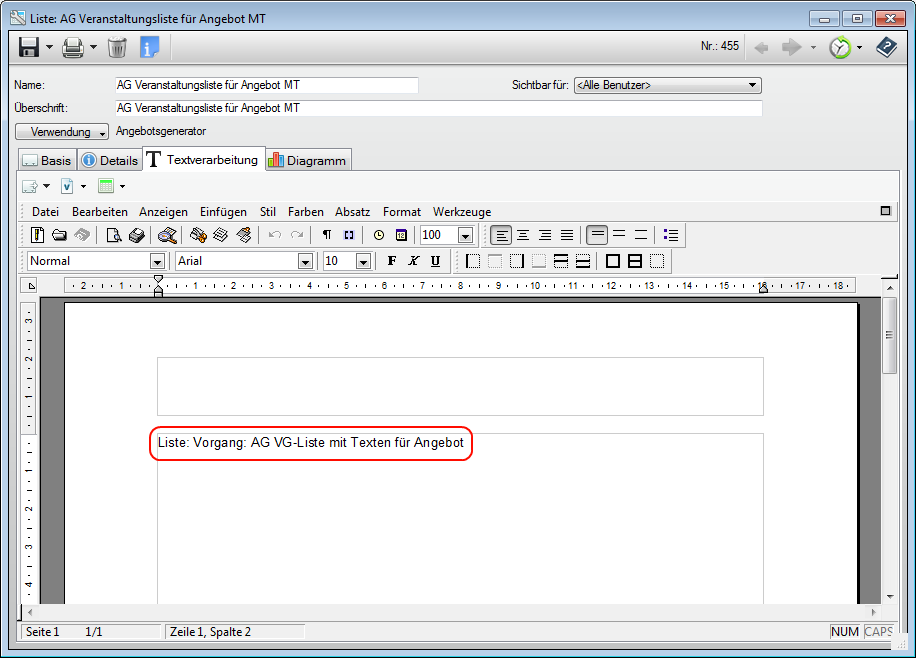Toggle italic formatting
The image size is (916, 658).
413,261
